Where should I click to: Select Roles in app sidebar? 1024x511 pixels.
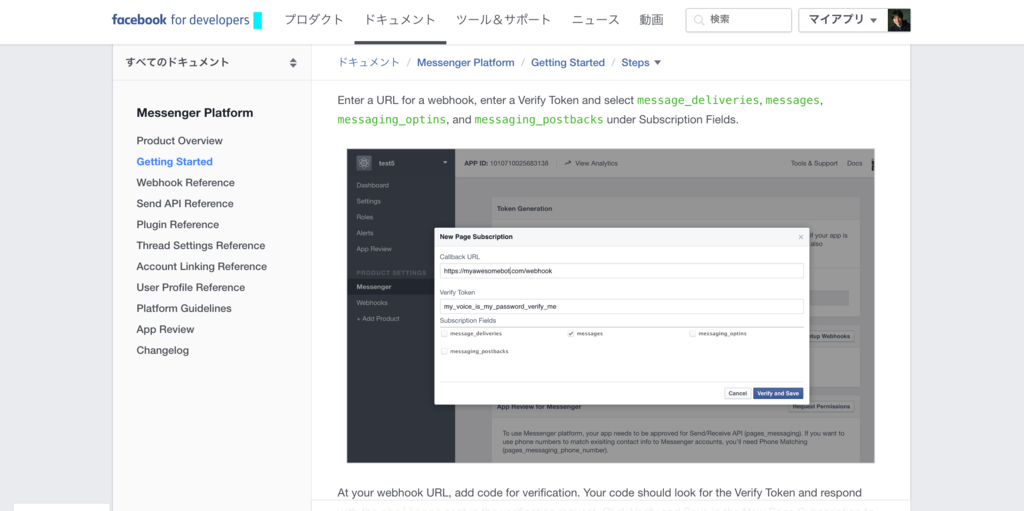coord(365,217)
